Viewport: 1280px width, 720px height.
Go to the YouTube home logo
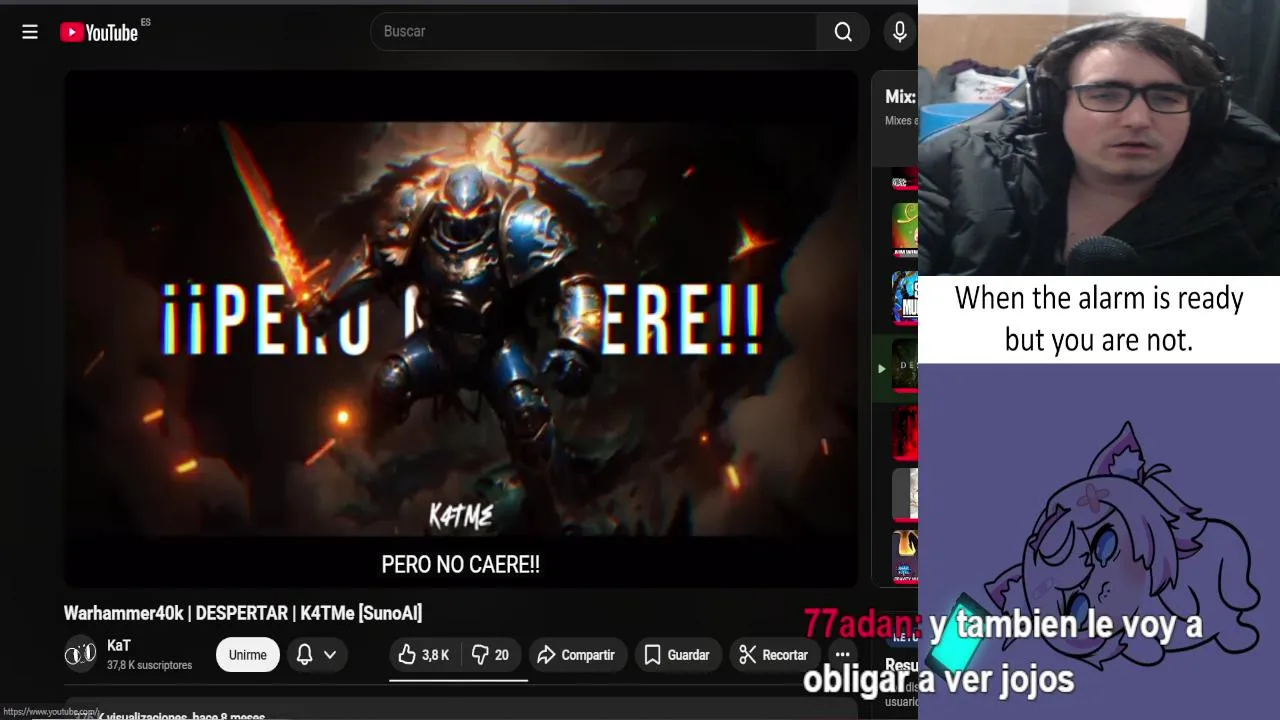coord(99,32)
